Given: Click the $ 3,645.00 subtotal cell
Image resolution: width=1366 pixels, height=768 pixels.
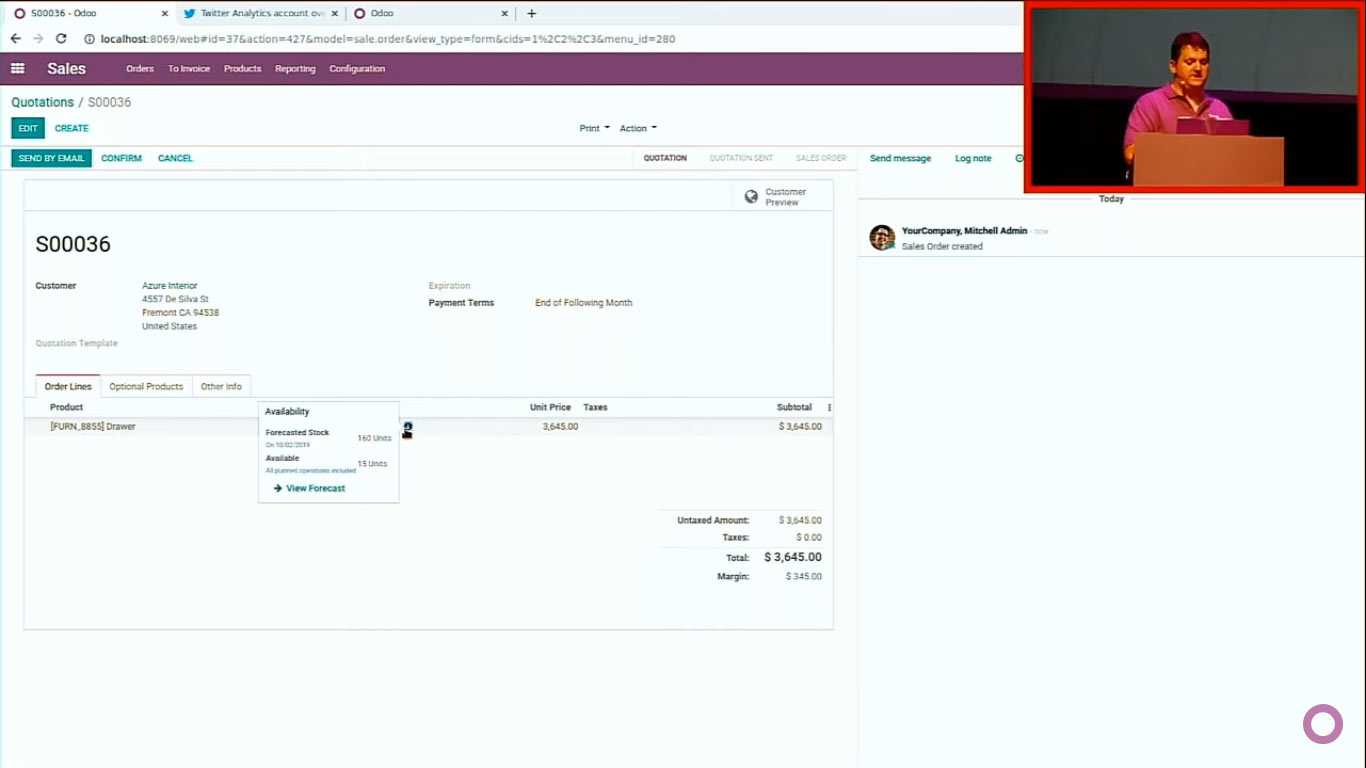Looking at the screenshot, I should [x=800, y=426].
